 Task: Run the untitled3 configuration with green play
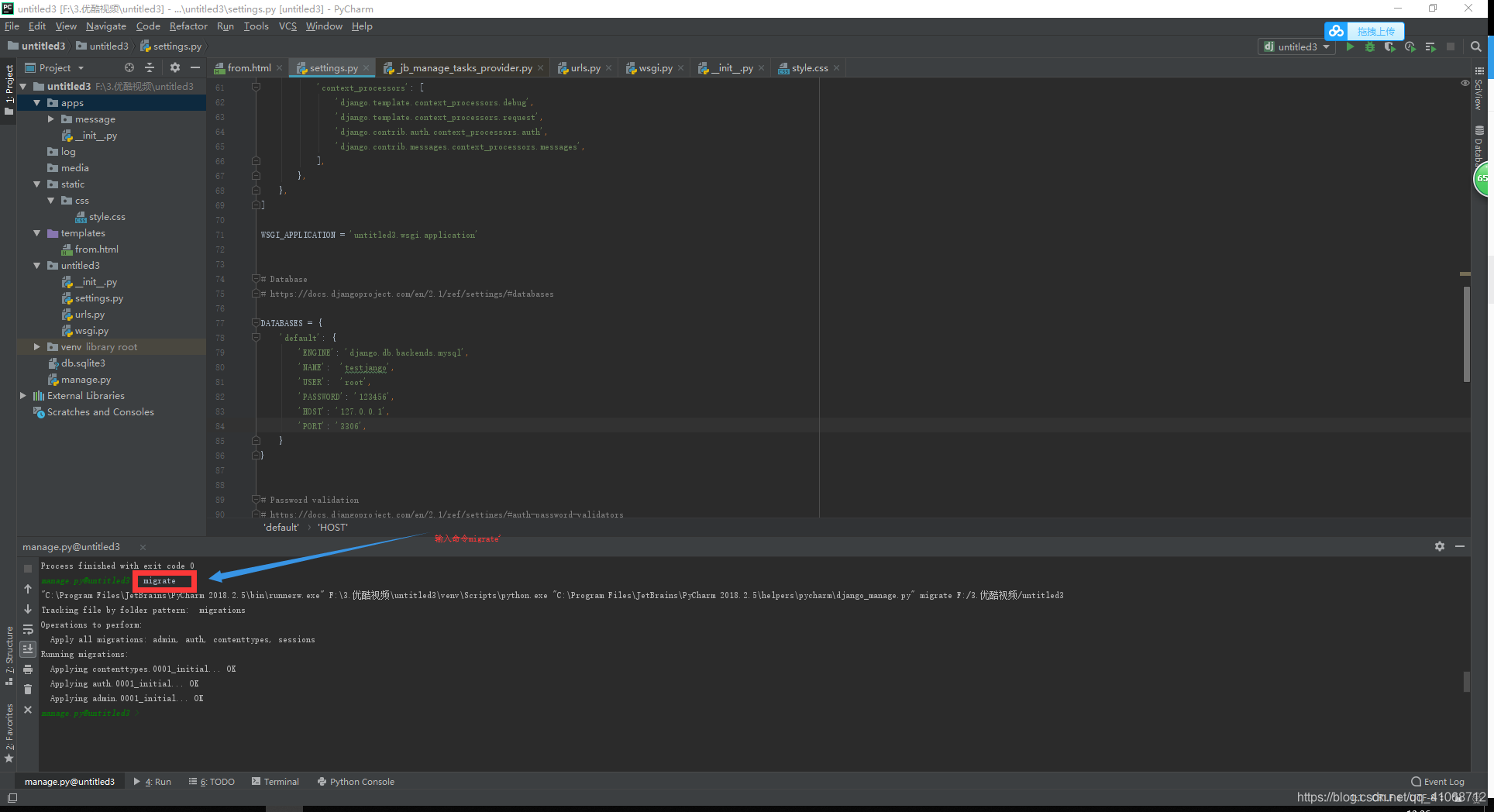(1350, 47)
